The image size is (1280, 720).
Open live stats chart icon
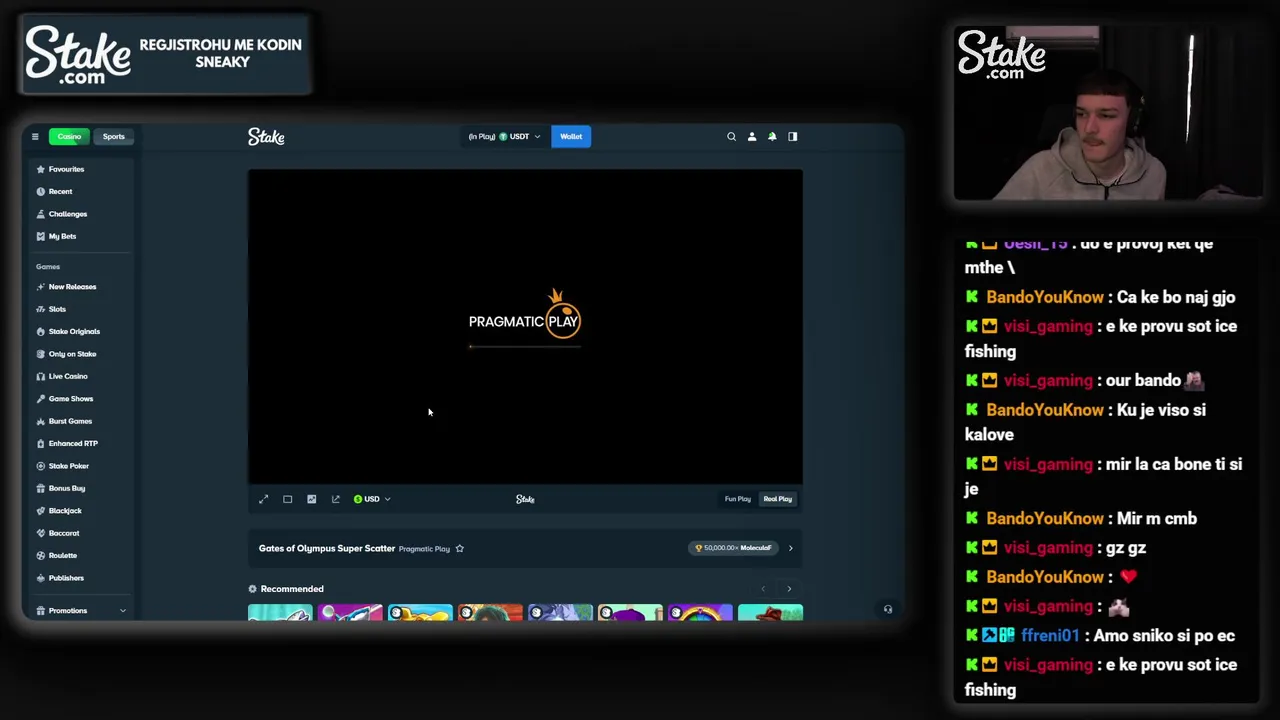(312, 499)
